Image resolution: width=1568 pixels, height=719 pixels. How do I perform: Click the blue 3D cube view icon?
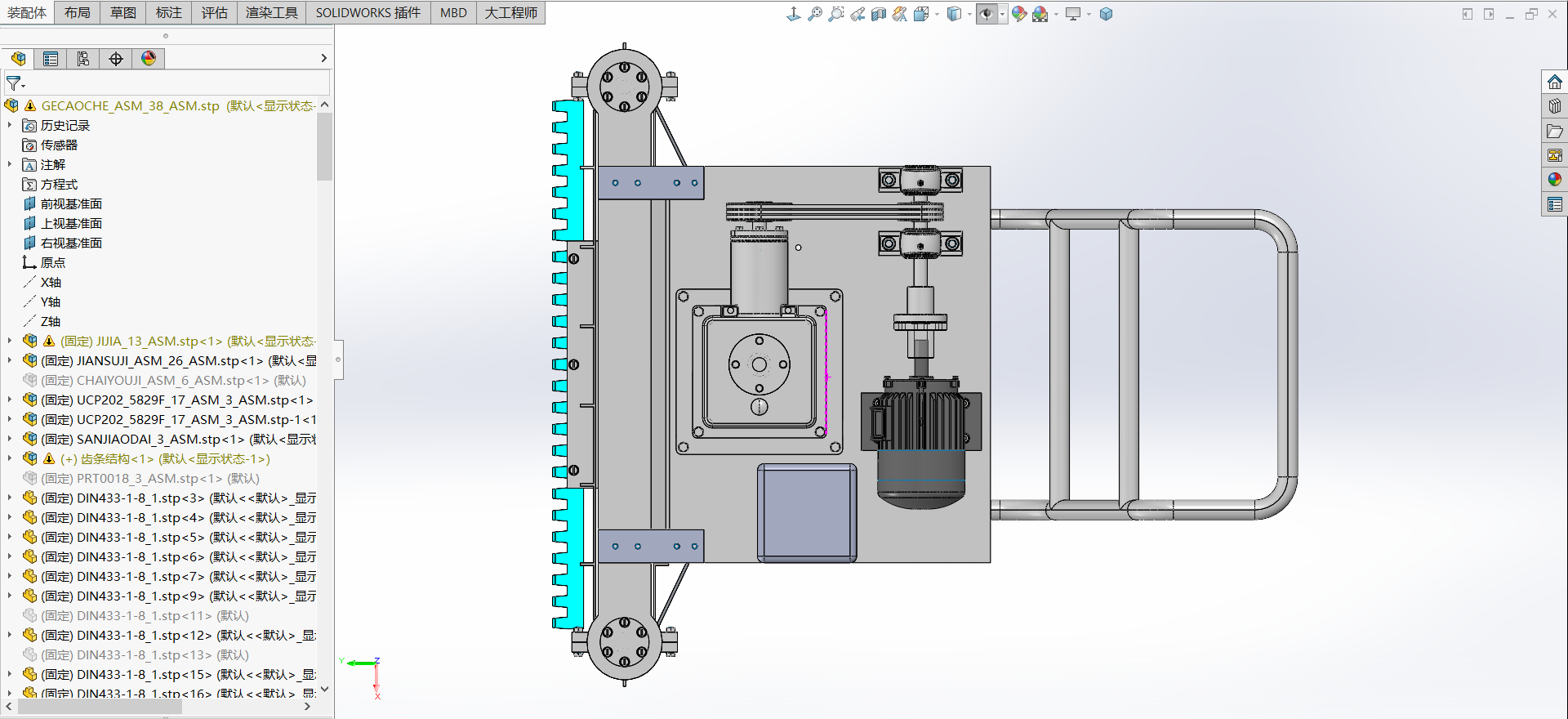pos(1106,14)
